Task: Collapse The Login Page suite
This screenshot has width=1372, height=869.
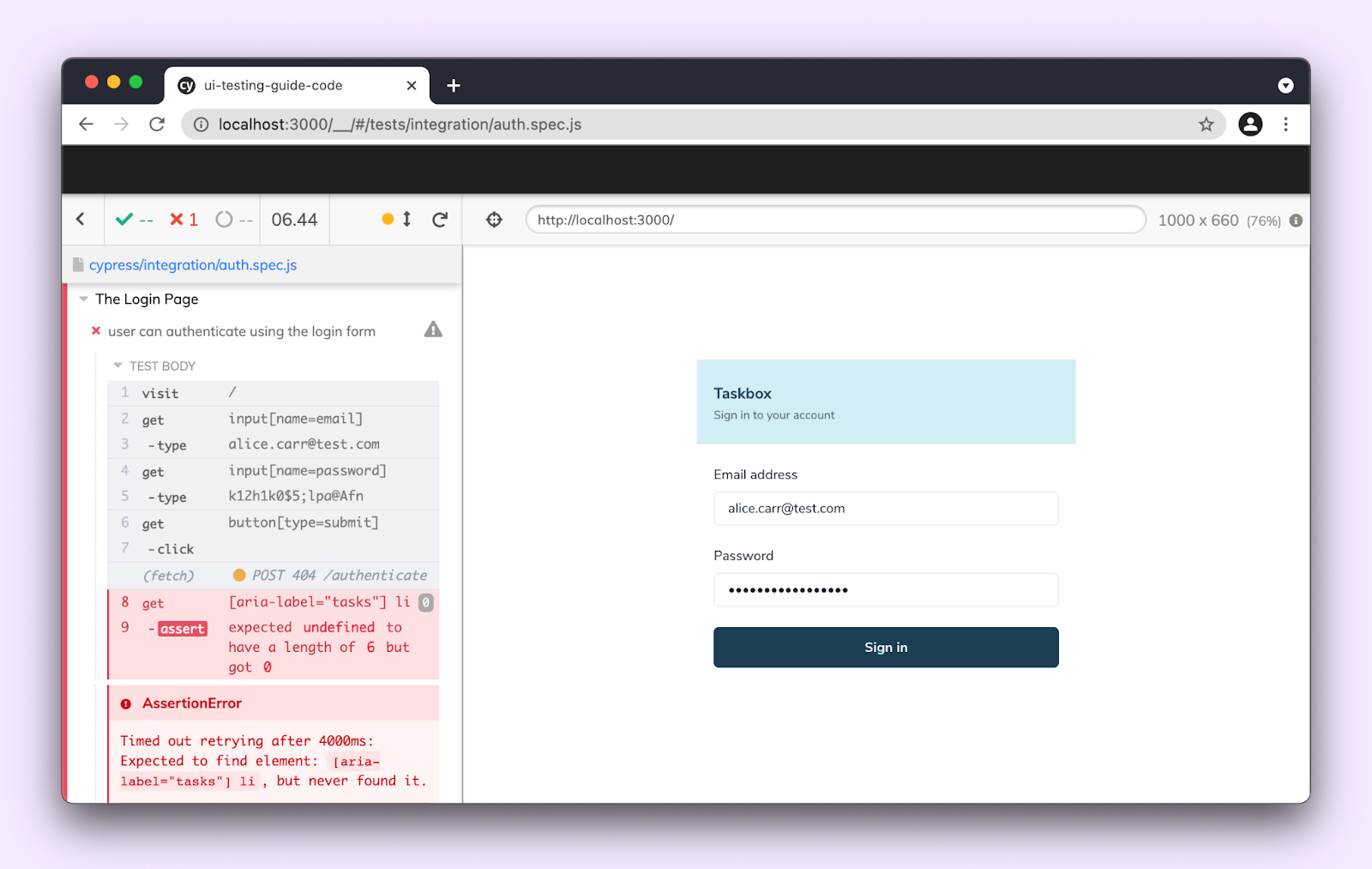Action: click(x=84, y=299)
